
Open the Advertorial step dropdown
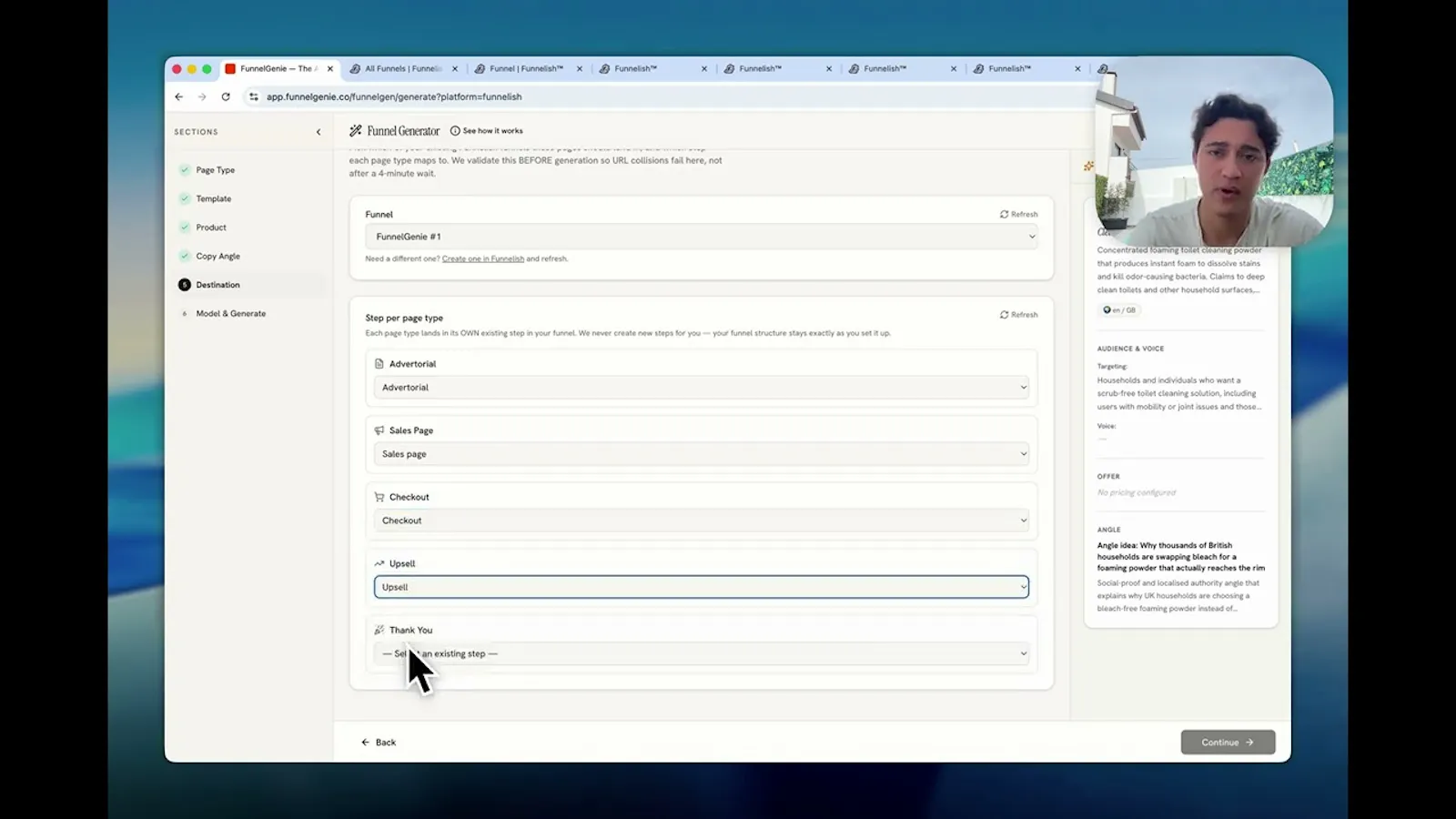click(x=702, y=388)
